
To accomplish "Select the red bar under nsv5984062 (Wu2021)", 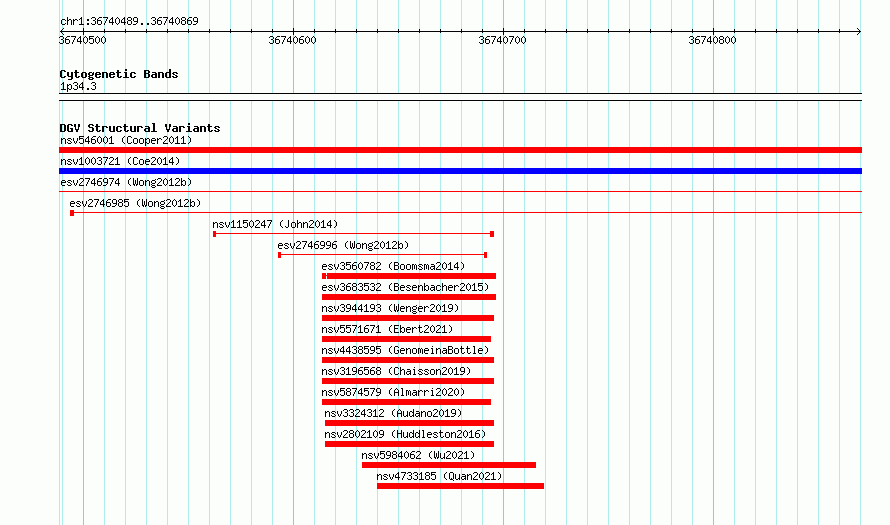I will [449, 465].
